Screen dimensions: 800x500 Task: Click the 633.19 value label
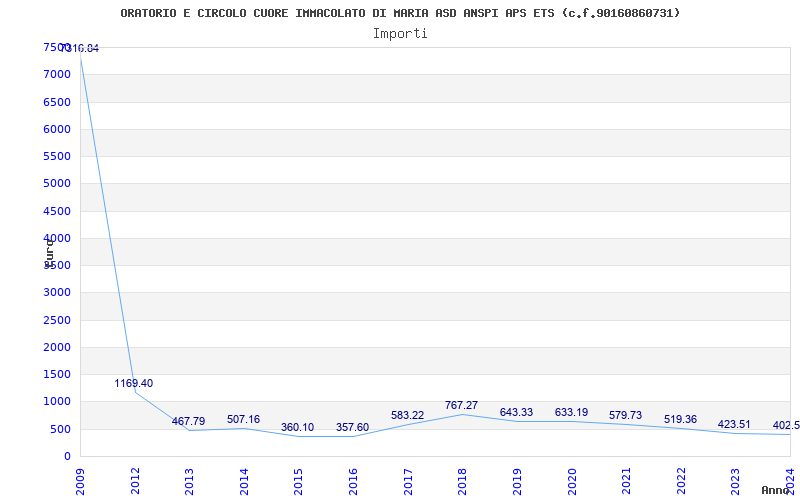click(x=571, y=412)
